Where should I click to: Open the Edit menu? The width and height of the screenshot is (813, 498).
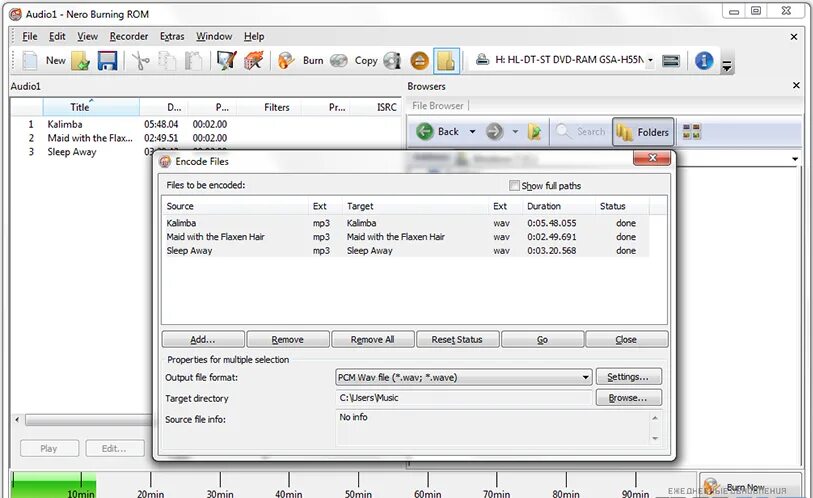(57, 36)
